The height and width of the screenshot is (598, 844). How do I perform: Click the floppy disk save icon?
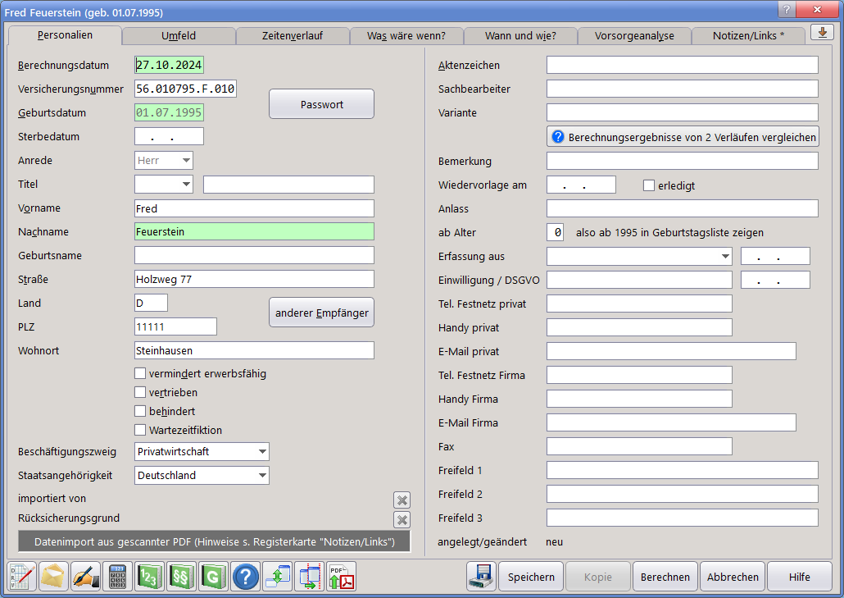click(482, 577)
